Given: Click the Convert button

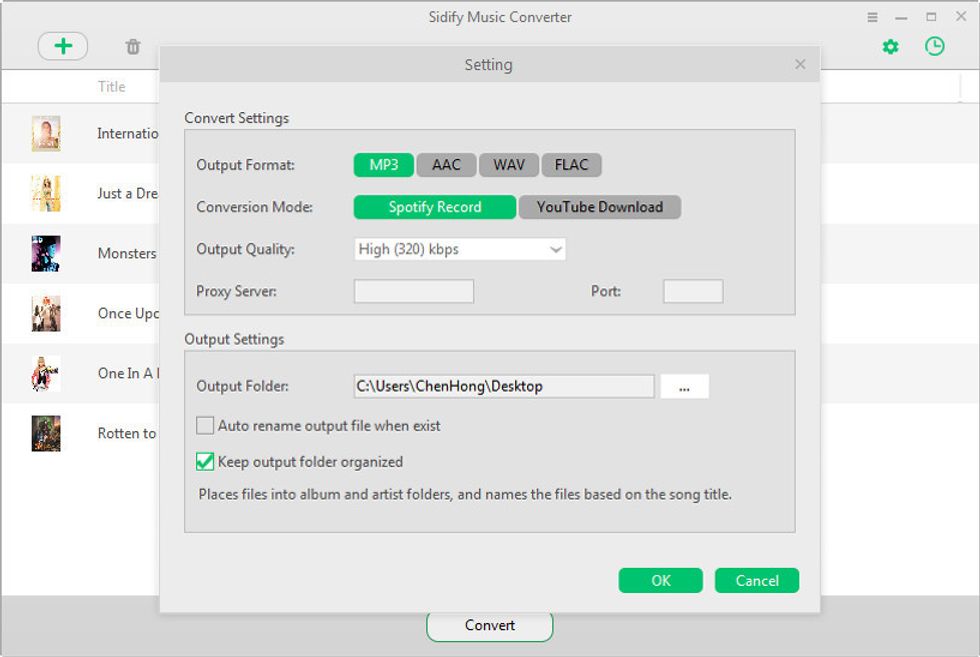Looking at the screenshot, I should (x=489, y=626).
